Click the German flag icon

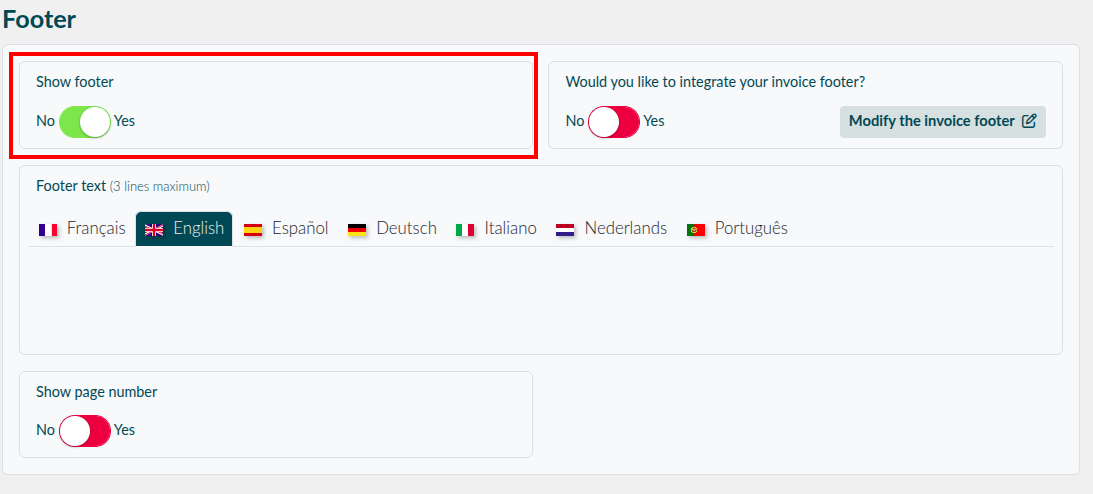tap(357, 229)
